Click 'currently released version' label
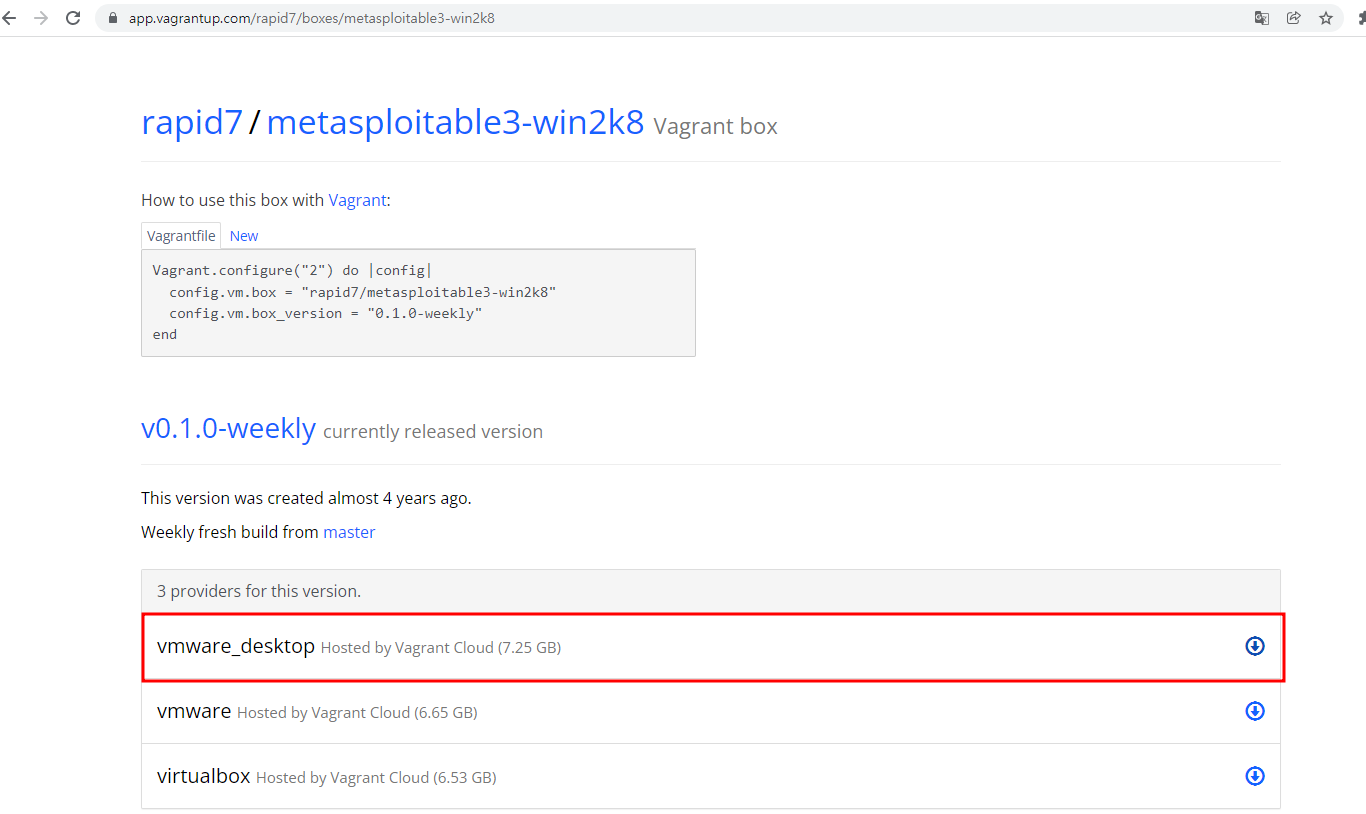Viewport: 1366px width, 814px height. [433, 432]
